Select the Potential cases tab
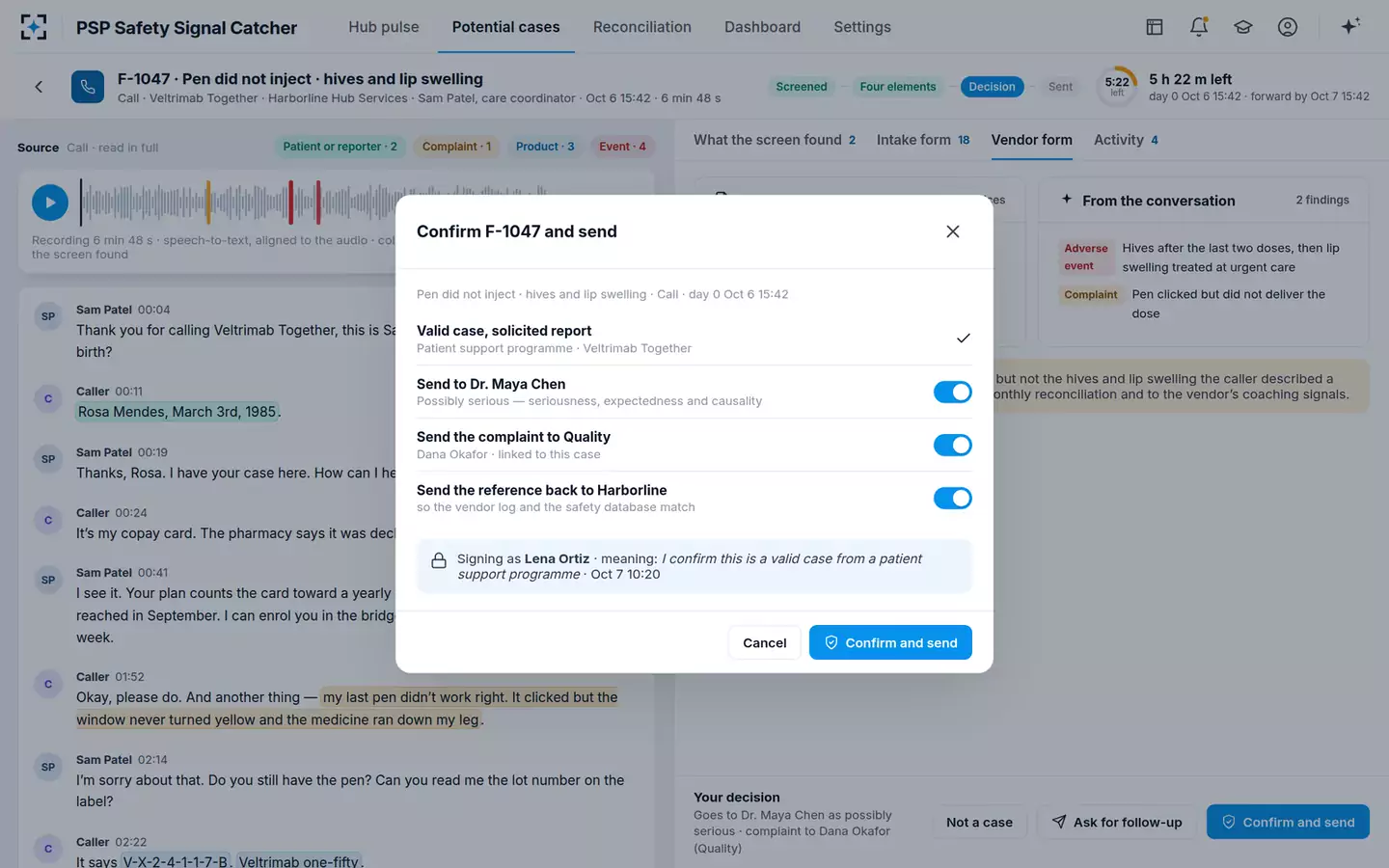The height and width of the screenshot is (868, 1389). (x=506, y=27)
